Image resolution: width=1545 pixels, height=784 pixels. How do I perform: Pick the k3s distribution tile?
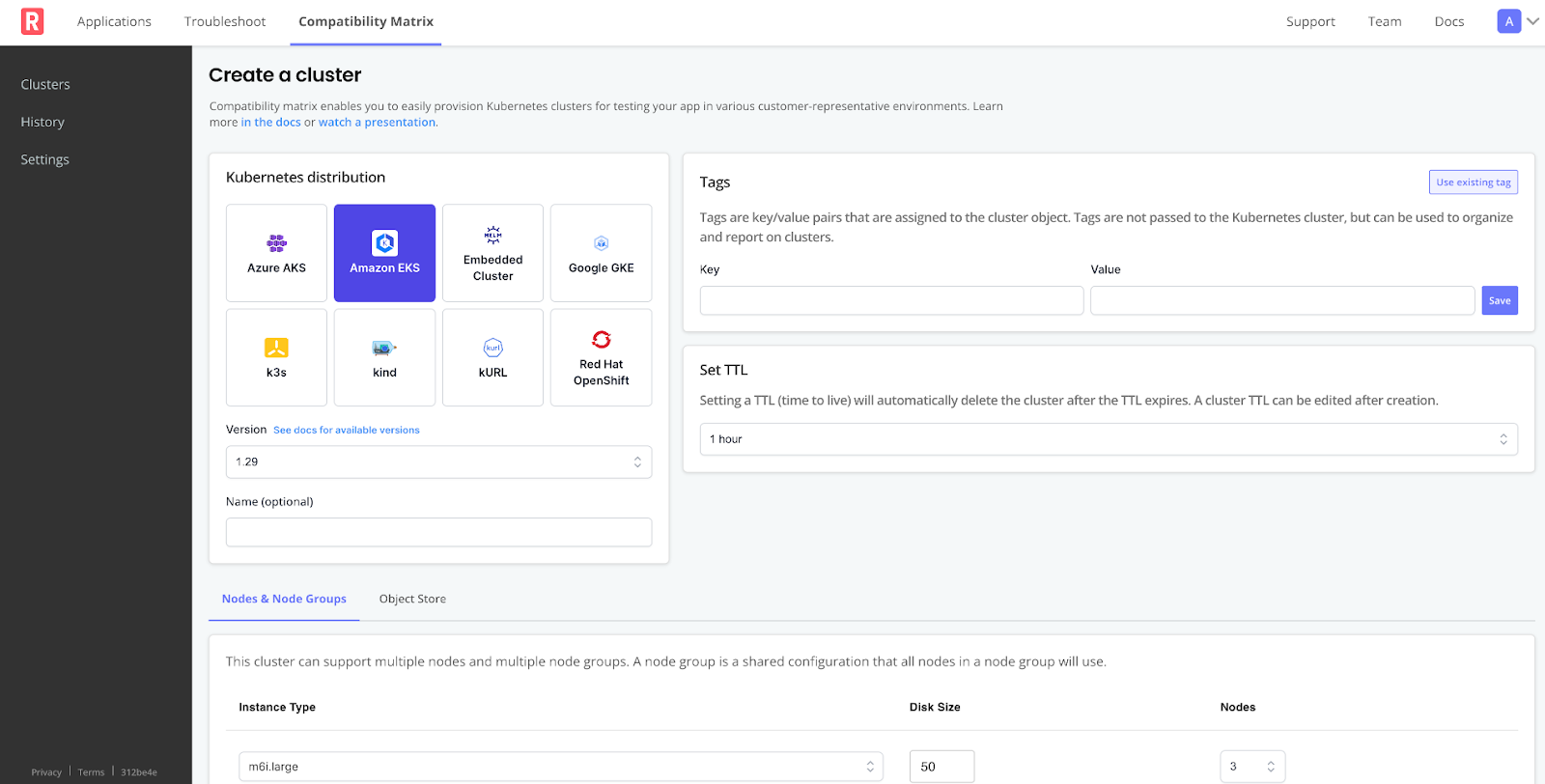coord(276,357)
